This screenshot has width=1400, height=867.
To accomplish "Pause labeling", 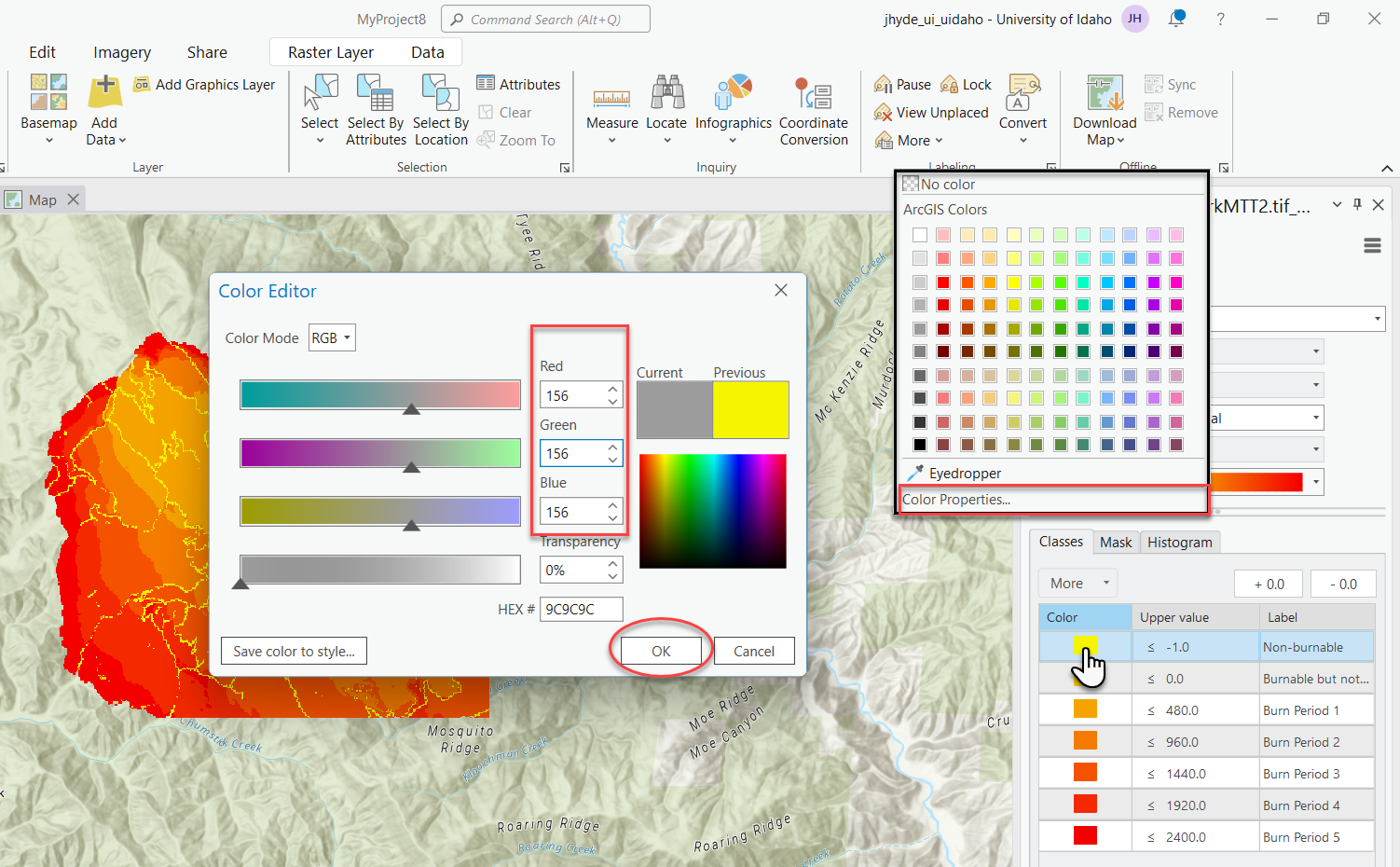I will (902, 84).
